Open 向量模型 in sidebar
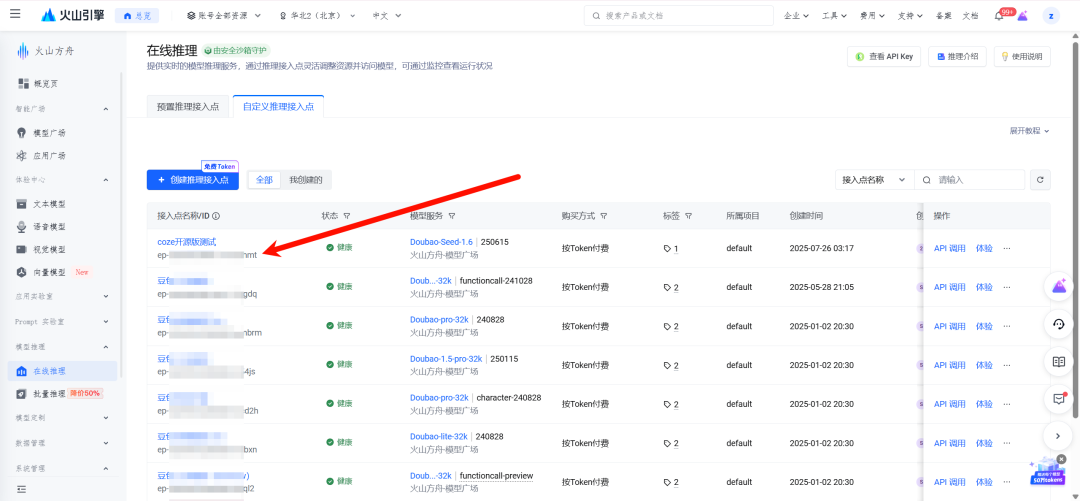 click(x=52, y=272)
